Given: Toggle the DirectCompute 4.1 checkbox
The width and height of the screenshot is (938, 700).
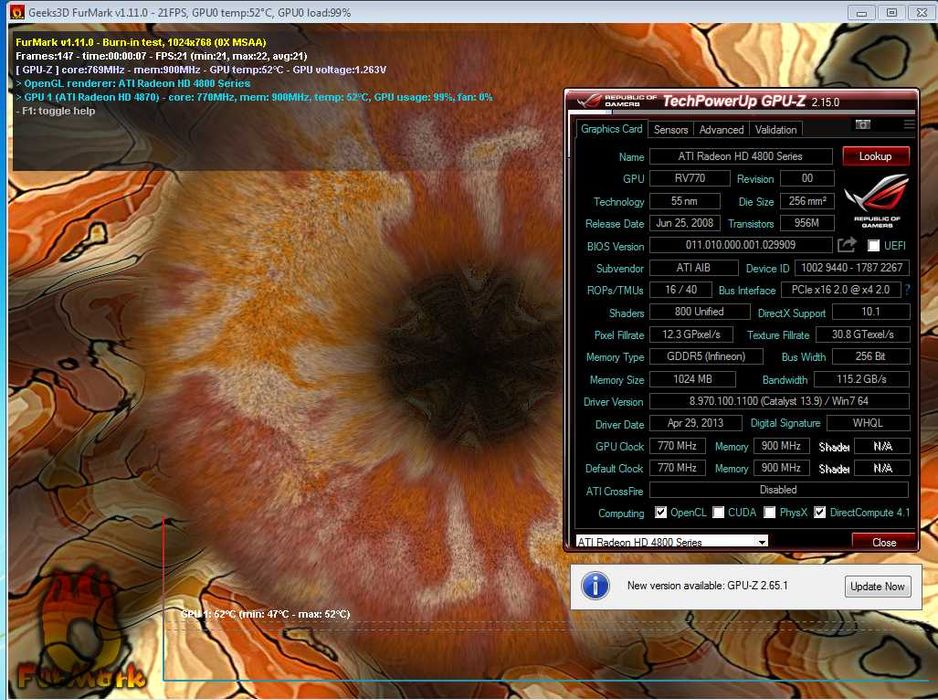Looking at the screenshot, I should (x=820, y=513).
